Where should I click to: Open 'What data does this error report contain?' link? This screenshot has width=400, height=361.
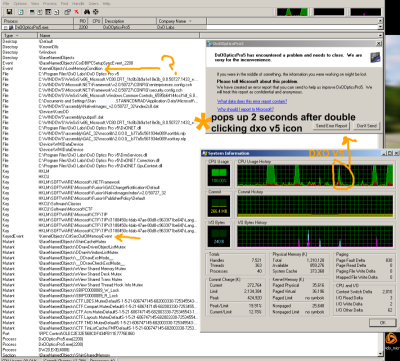pos(252,101)
